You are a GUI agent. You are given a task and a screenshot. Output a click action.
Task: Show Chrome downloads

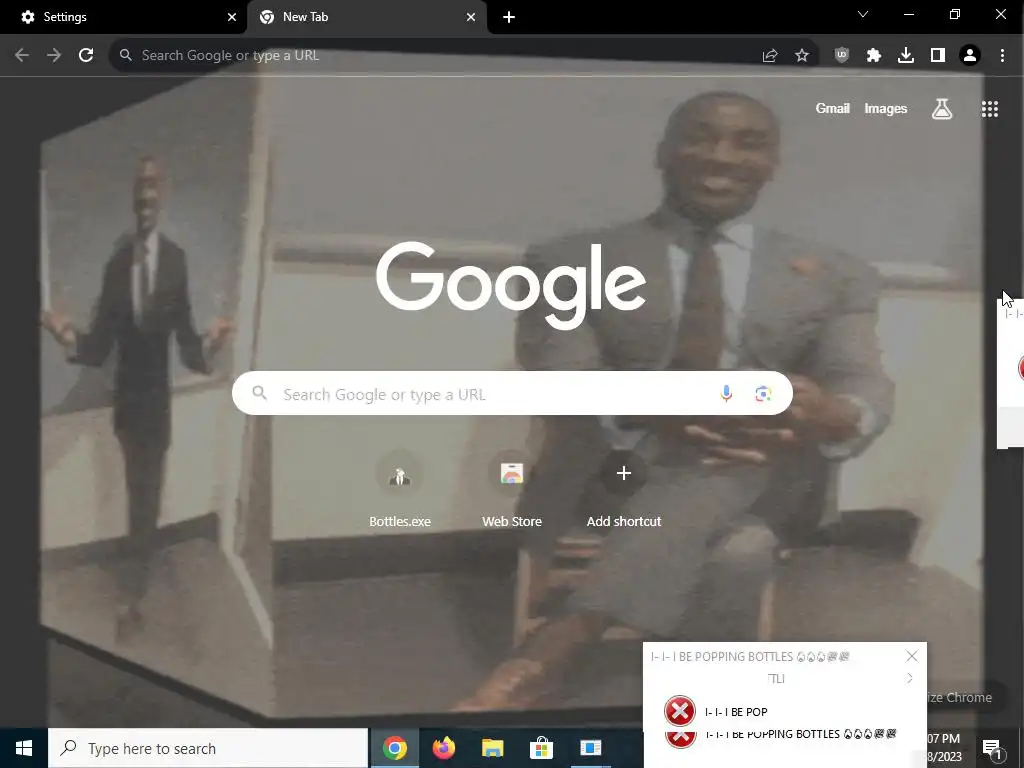[906, 56]
